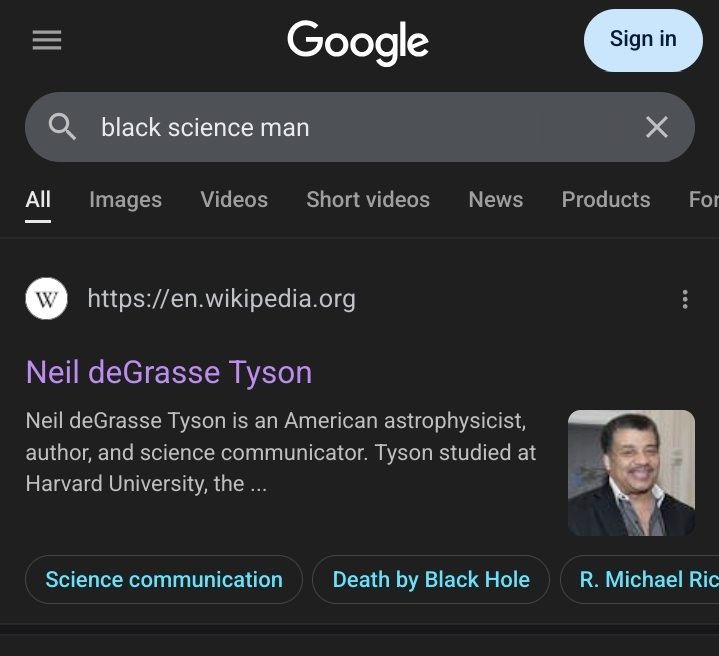Select the Science communication chip
The height and width of the screenshot is (656, 719).
tap(164, 579)
